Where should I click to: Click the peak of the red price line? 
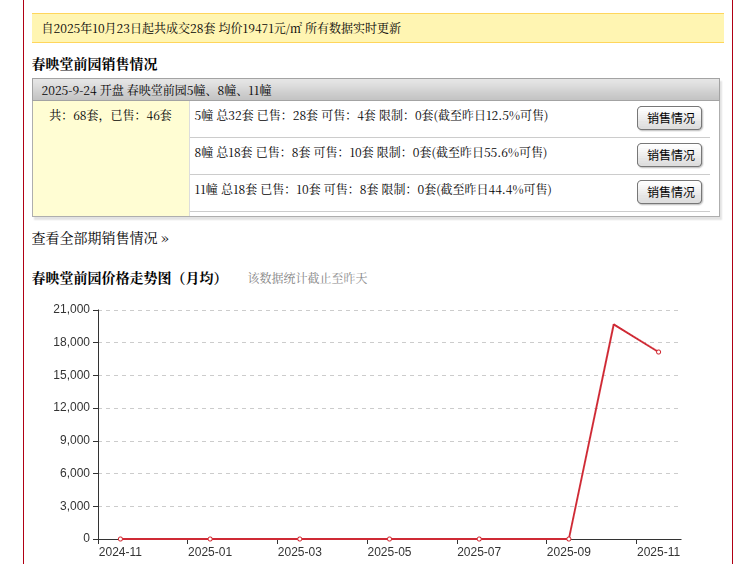pyautogui.click(x=614, y=324)
